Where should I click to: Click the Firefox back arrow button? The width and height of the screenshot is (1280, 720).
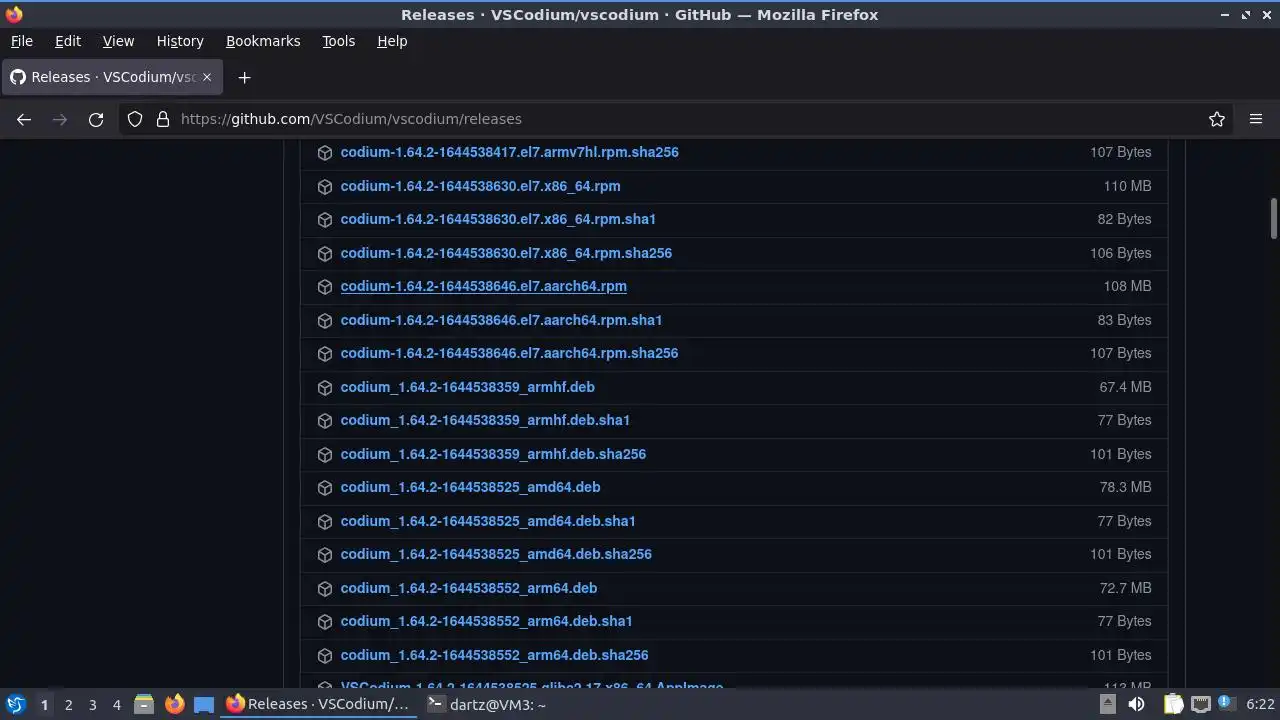click(24, 119)
